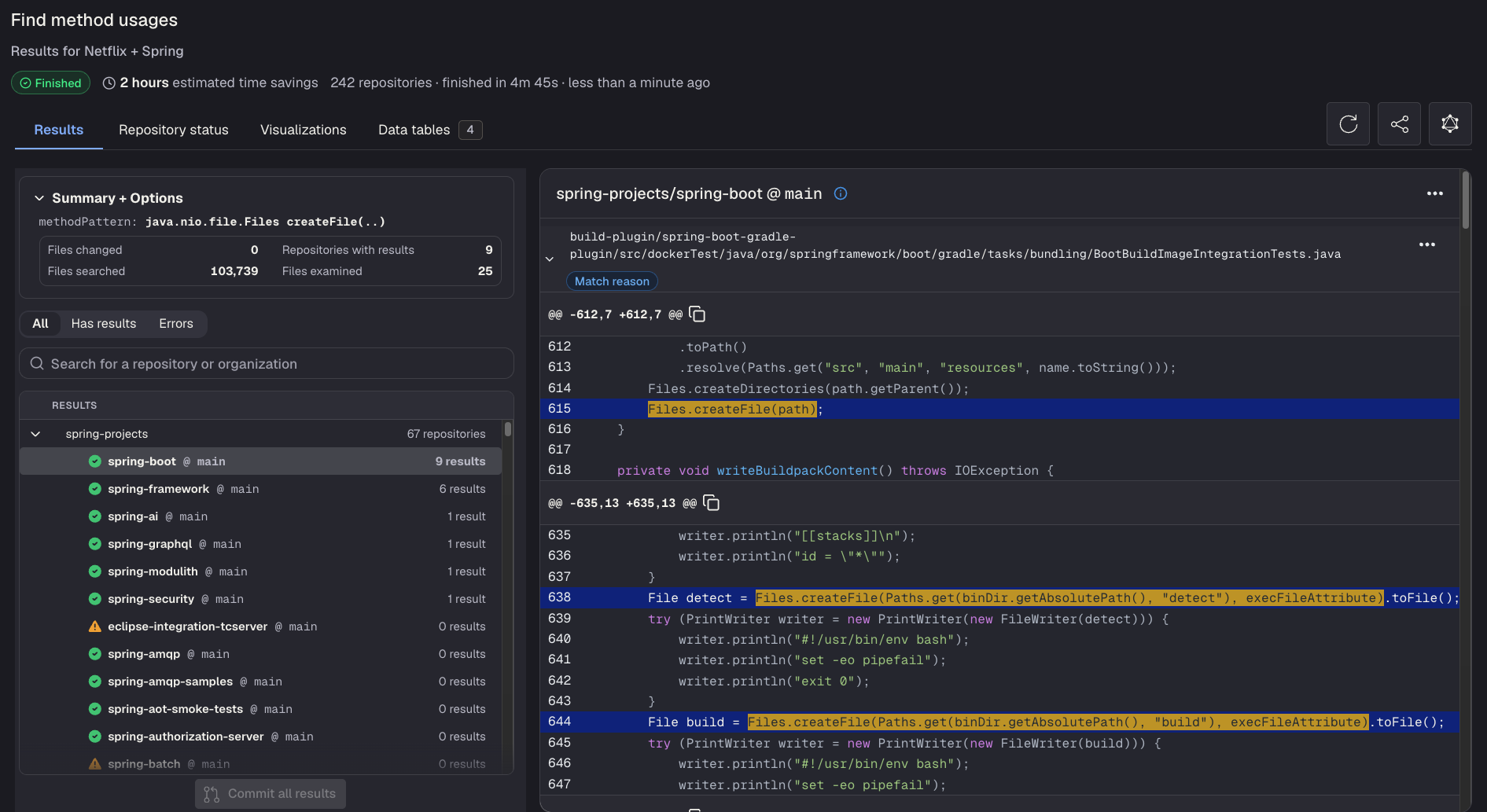1487x812 pixels.
Task: Open the Data tables tab
Action: (430, 130)
